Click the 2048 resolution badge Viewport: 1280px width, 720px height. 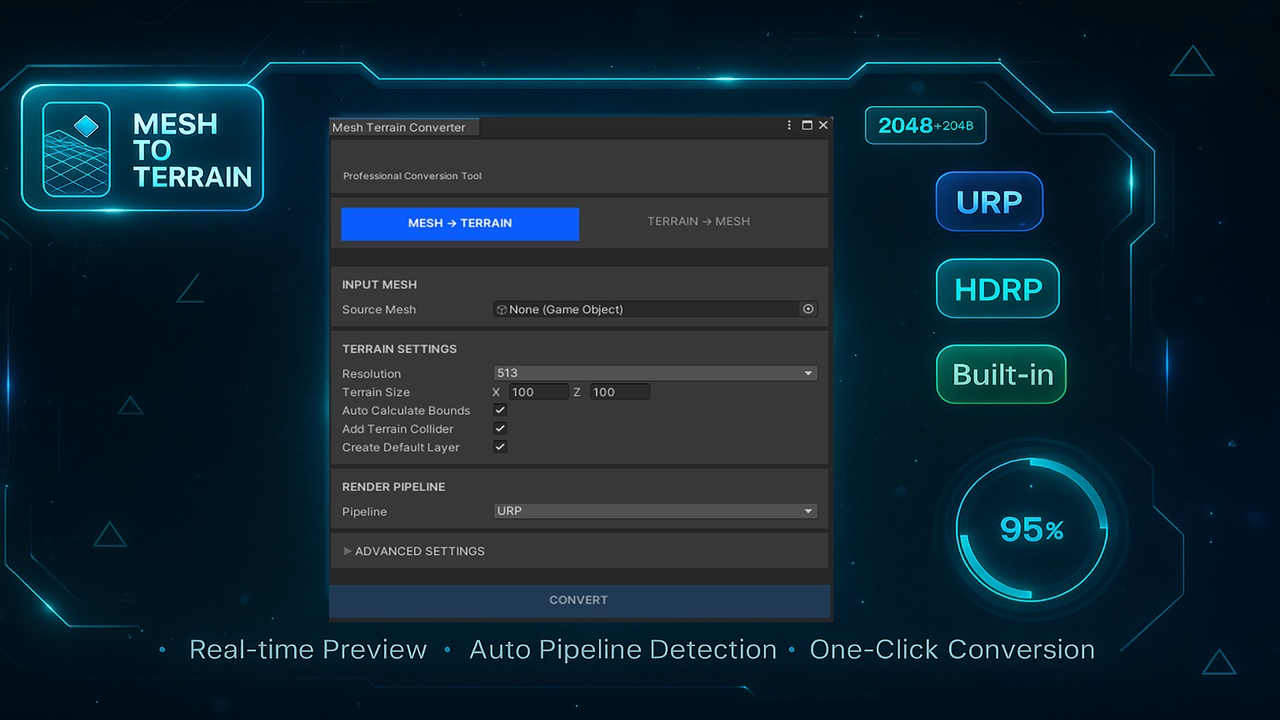(x=925, y=125)
